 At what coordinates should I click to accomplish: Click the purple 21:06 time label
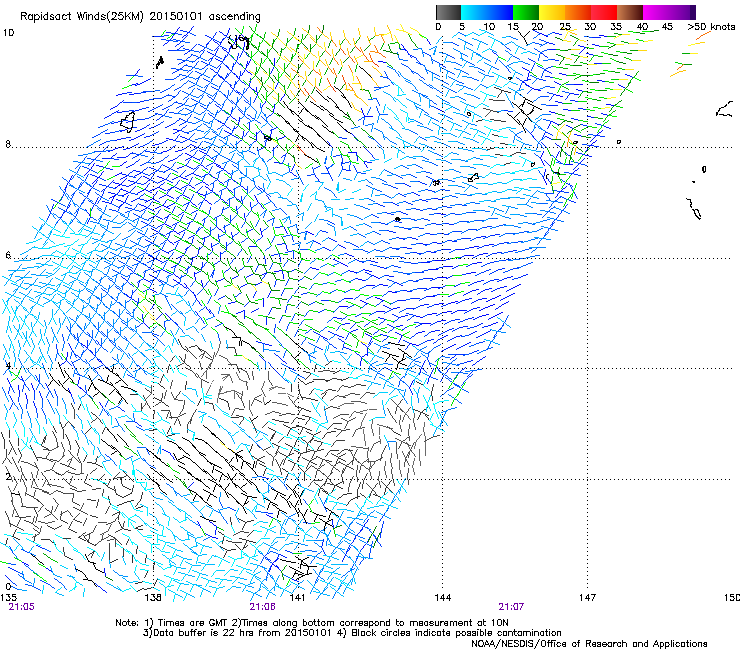tap(263, 607)
